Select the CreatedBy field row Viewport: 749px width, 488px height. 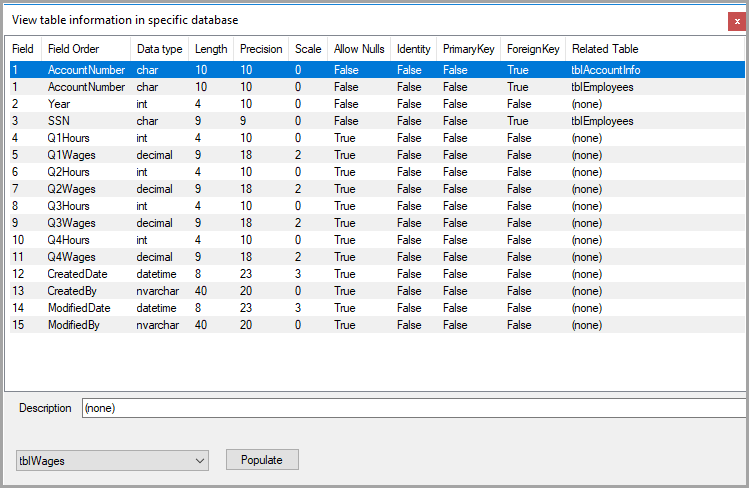pyautogui.click(x=377, y=291)
